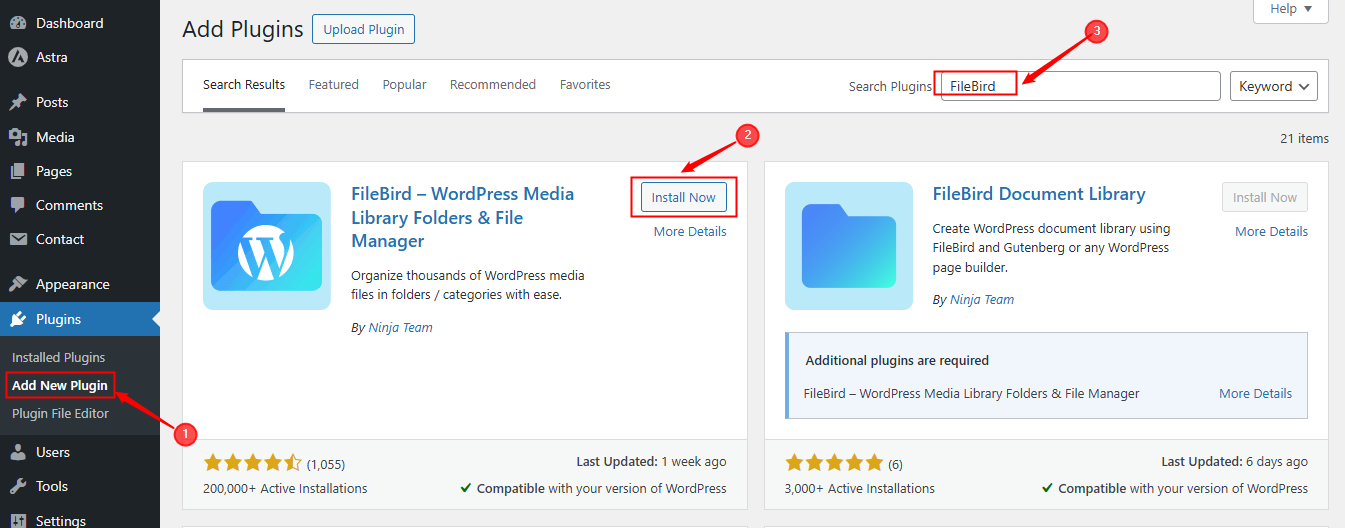
Task: Open Dashboard from the sidebar icon
Action: (x=18, y=23)
